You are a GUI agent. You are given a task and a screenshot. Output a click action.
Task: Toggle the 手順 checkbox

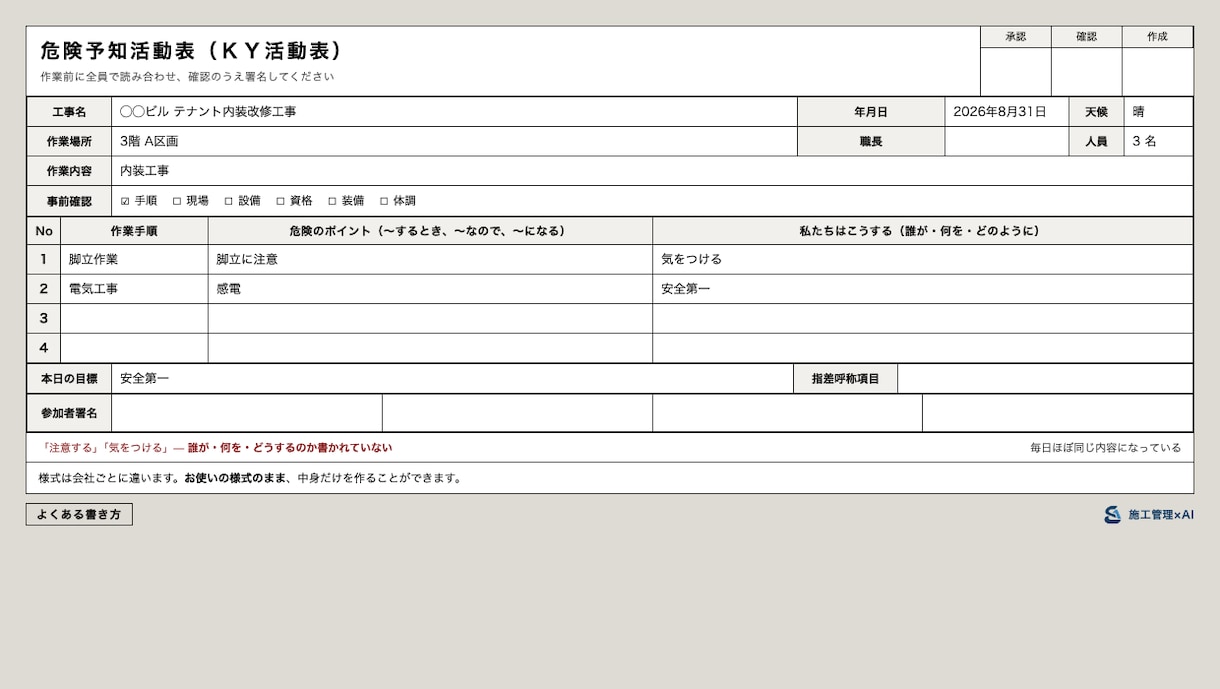[125, 201]
